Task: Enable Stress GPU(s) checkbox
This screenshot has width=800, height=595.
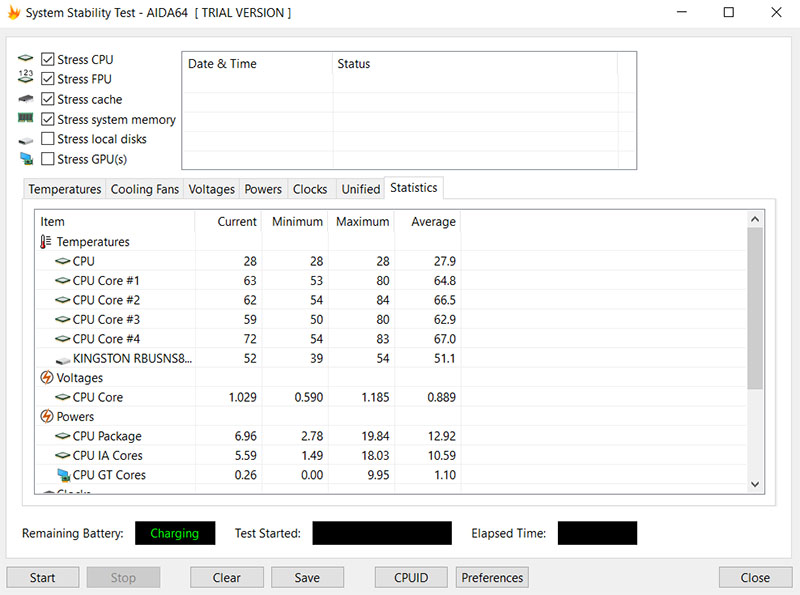Action: click(48, 159)
